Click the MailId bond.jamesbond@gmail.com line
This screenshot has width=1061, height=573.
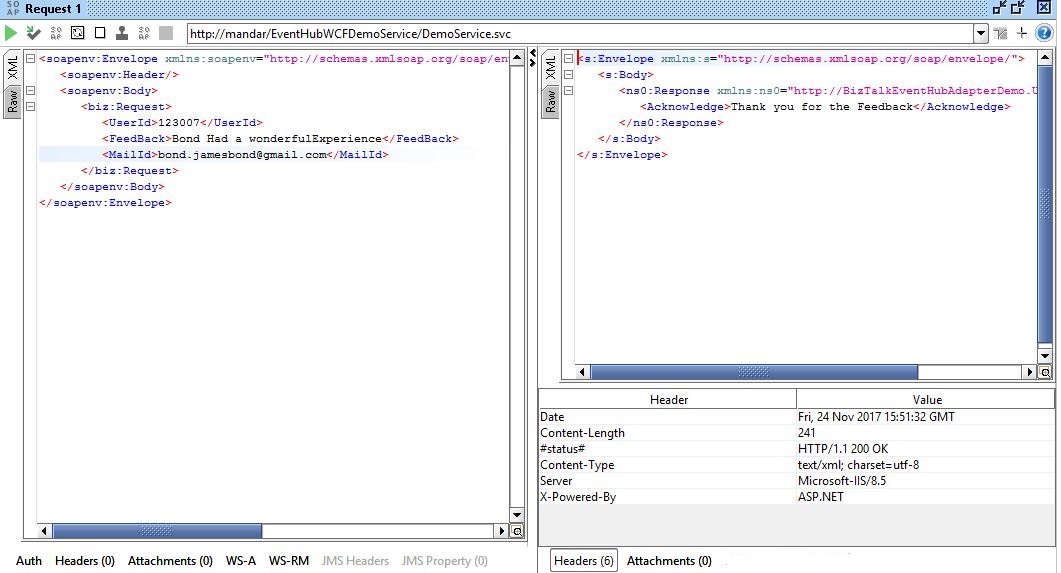click(245, 155)
